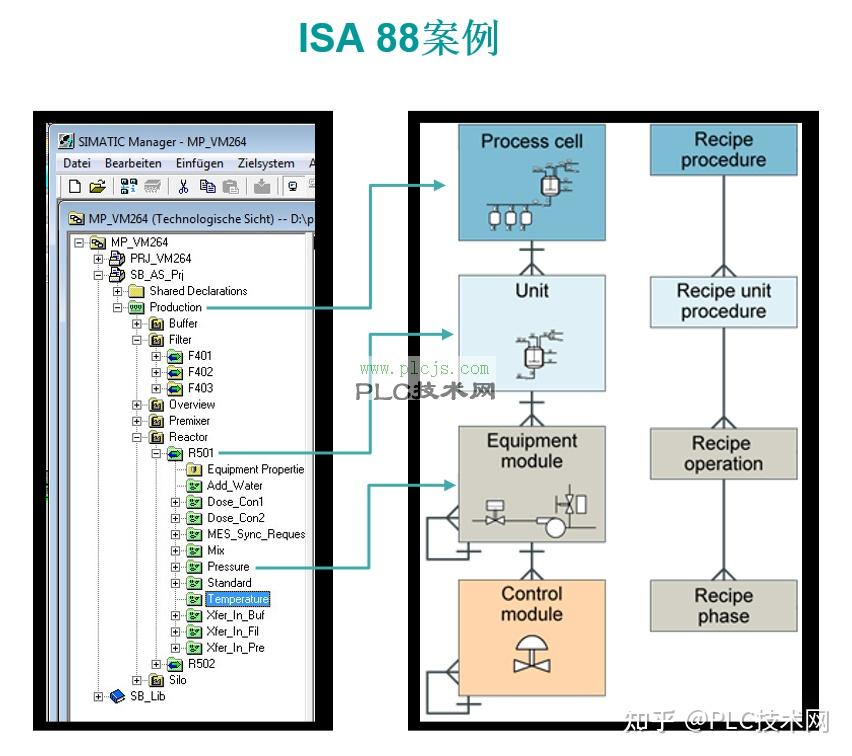
Task: Click the Equipment Properties folder icon
Action: pyautogui.click(x=194, y=470)
